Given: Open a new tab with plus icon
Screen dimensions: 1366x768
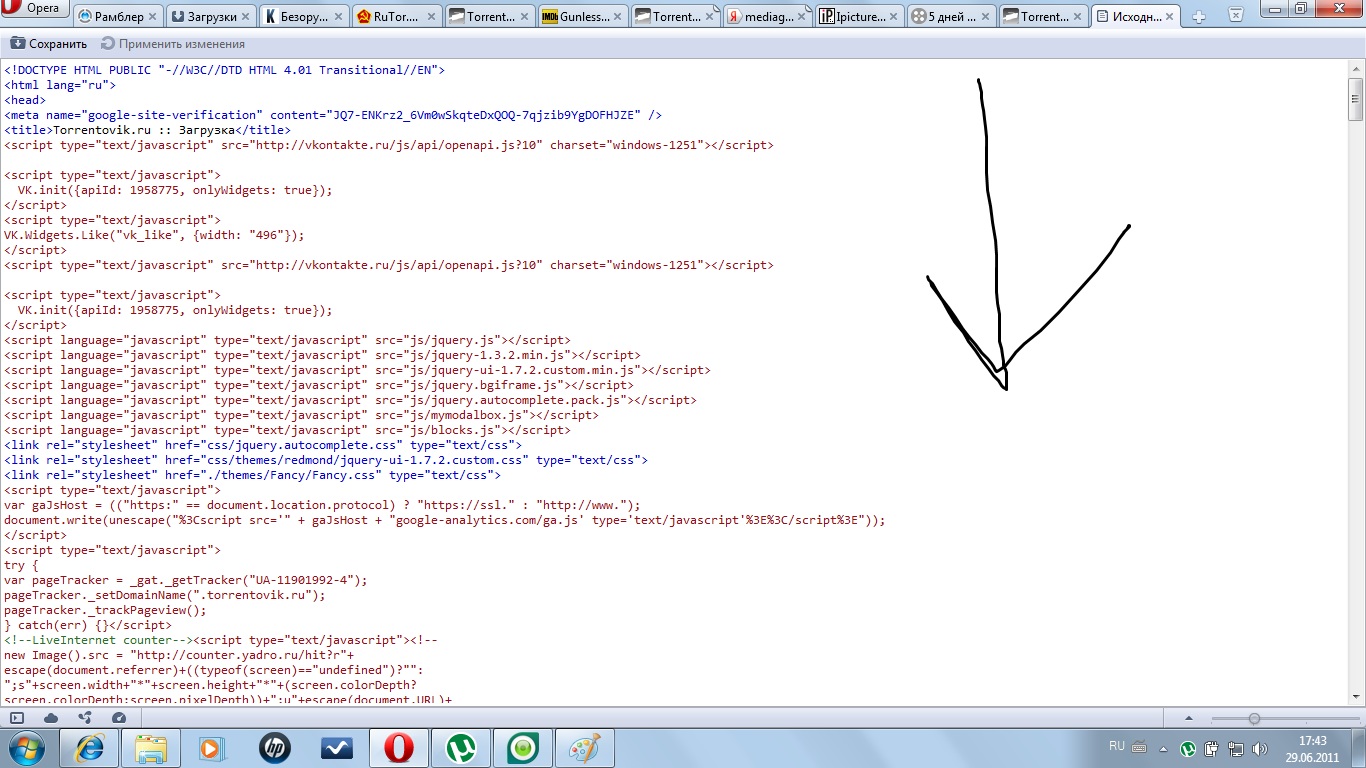Looking at the screenshot, I should point(1200,17).
